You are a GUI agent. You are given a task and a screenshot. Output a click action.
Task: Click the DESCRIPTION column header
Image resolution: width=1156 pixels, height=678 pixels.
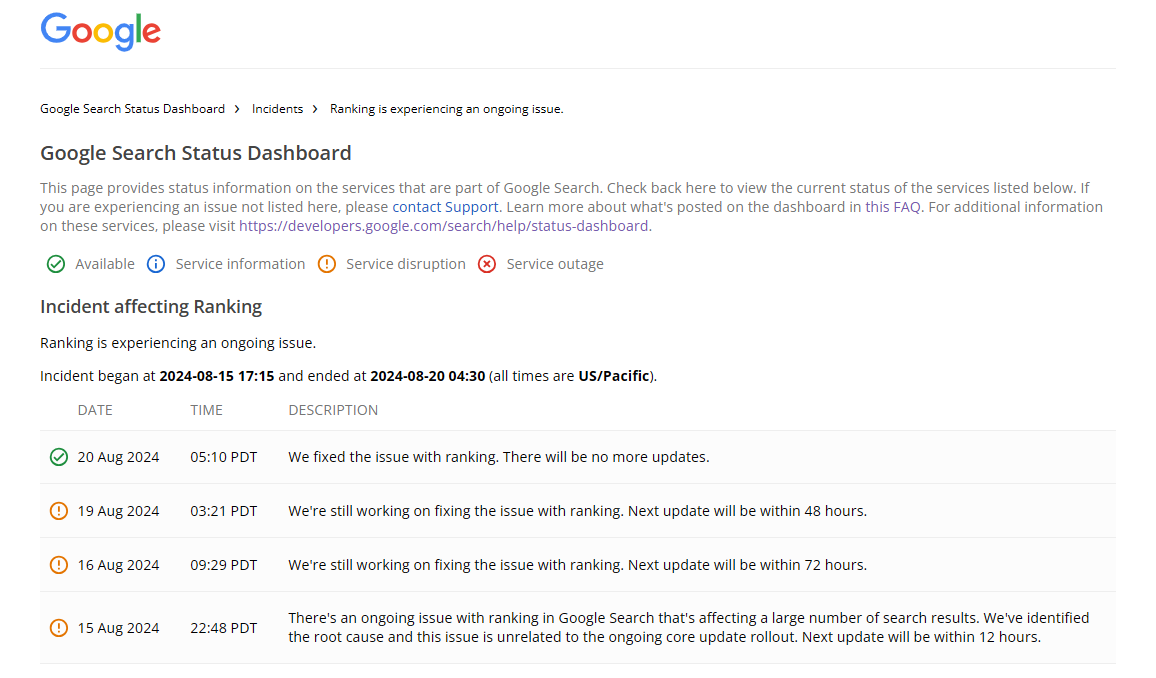point(333,410)
